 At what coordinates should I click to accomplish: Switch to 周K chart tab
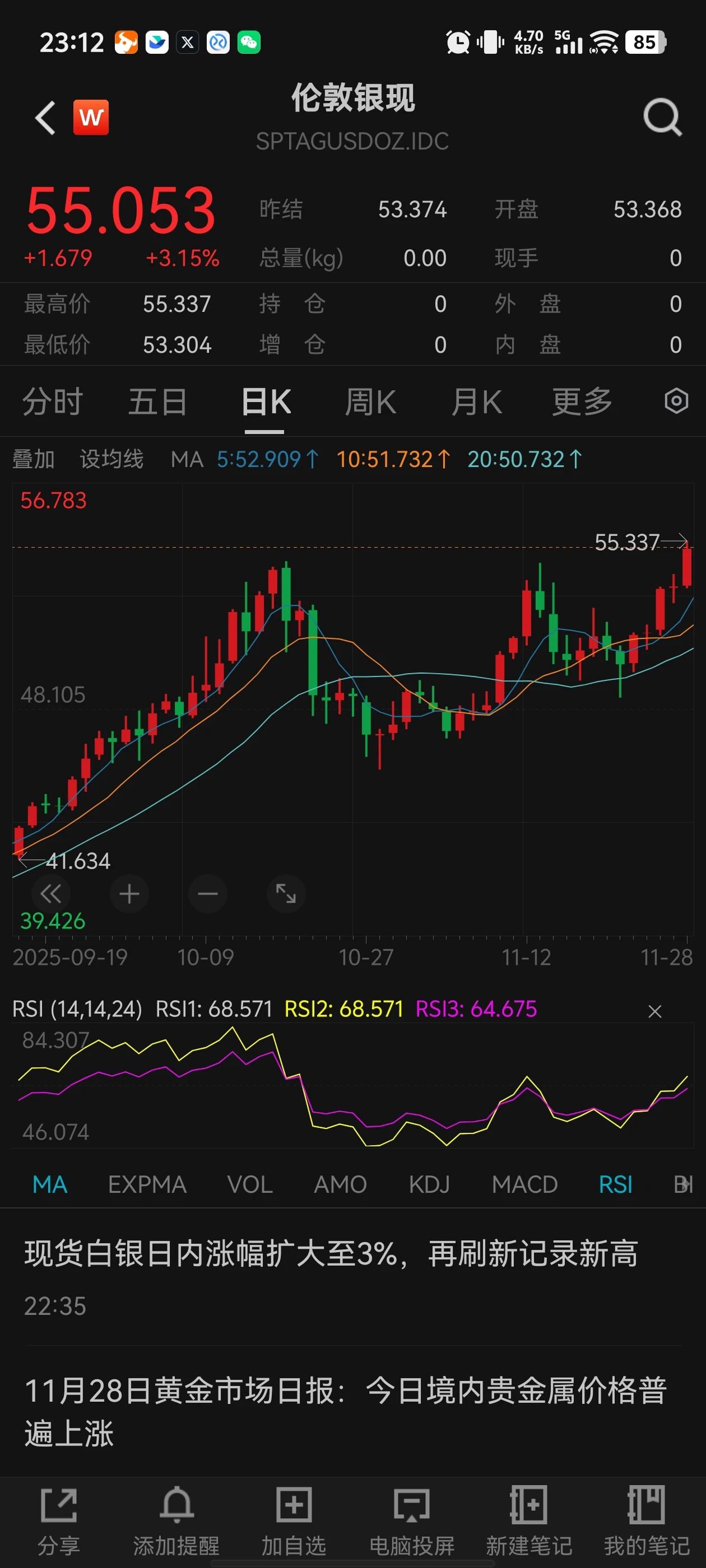[370, 402]
